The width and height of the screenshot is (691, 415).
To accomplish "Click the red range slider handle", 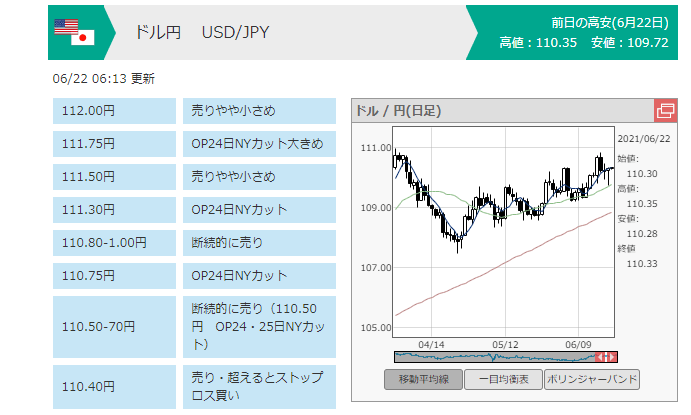I will point(606,357).
